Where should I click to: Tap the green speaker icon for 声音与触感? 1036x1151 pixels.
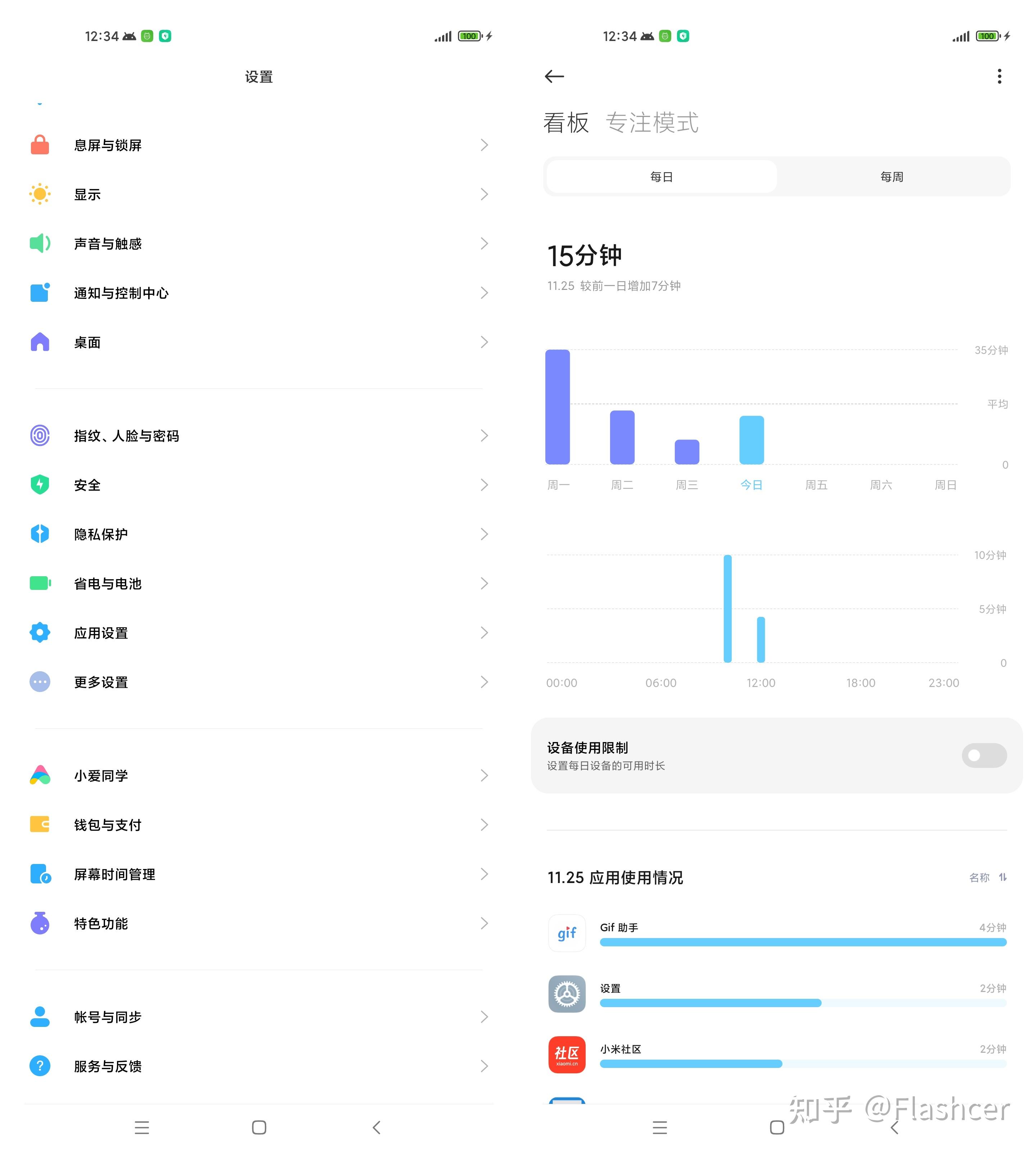(x=39, y=244)
